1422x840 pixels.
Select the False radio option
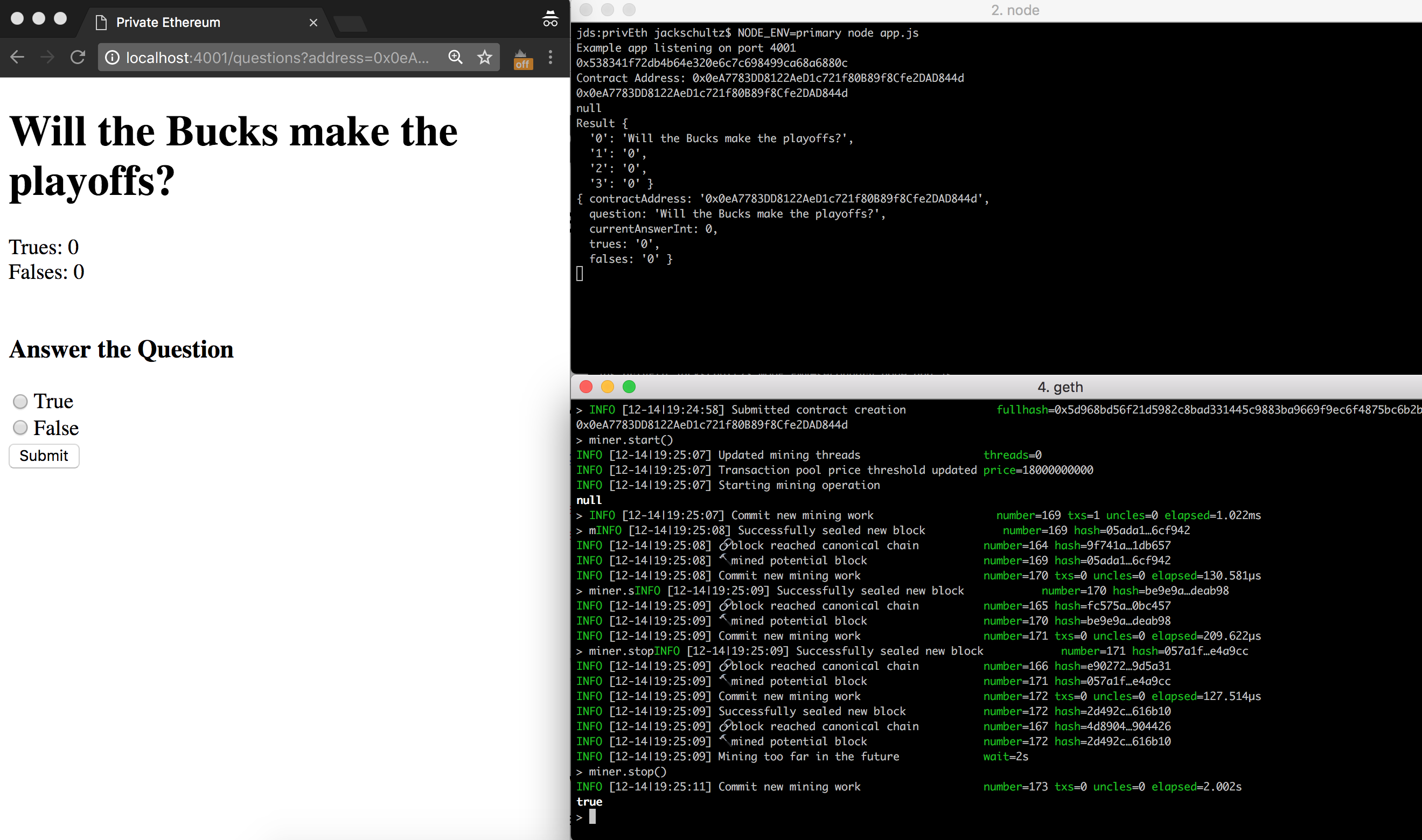[20, 428]
